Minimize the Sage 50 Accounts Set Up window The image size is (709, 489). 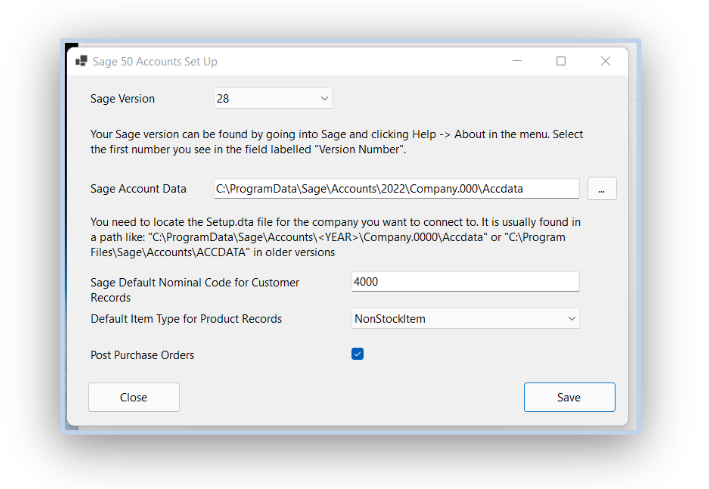point(517,61)
